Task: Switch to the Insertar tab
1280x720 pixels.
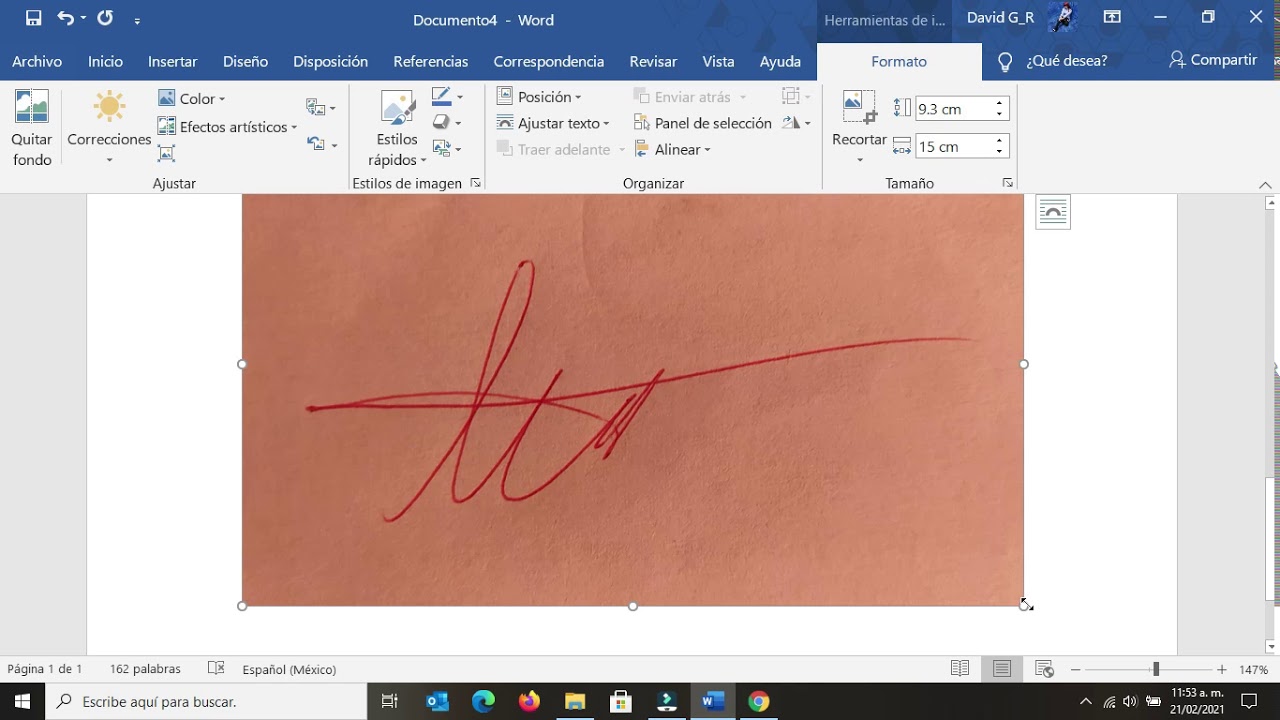Action: (172, 61)
